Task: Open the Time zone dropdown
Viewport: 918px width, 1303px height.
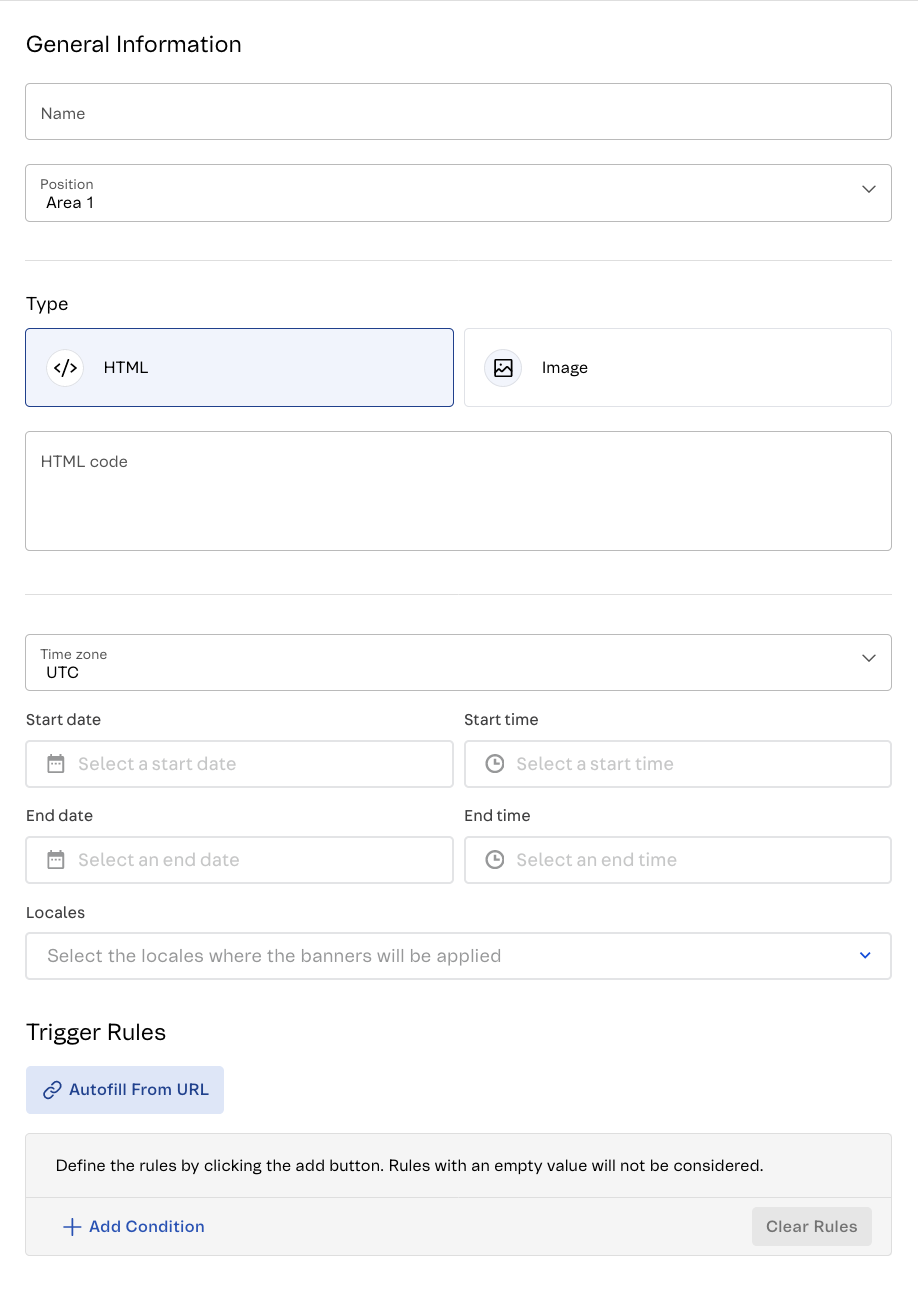Action: (x=458, y=662)
